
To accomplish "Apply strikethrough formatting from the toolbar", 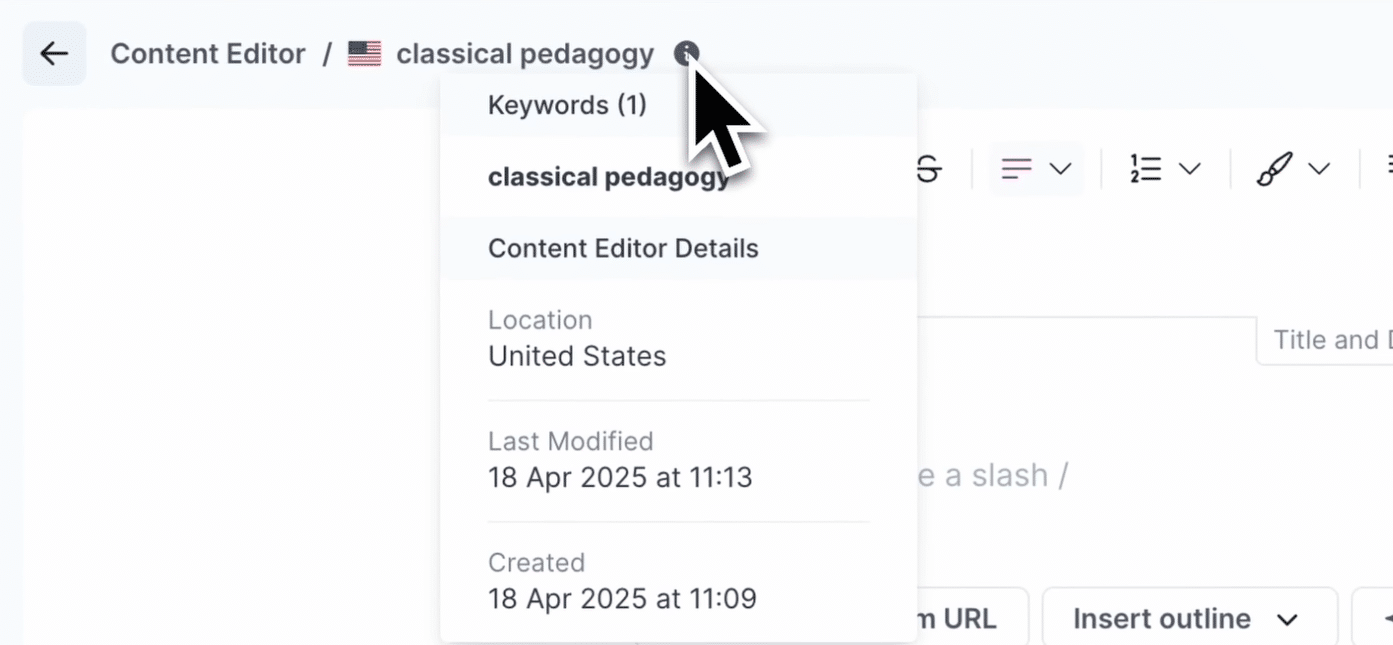I will [930, 169].
